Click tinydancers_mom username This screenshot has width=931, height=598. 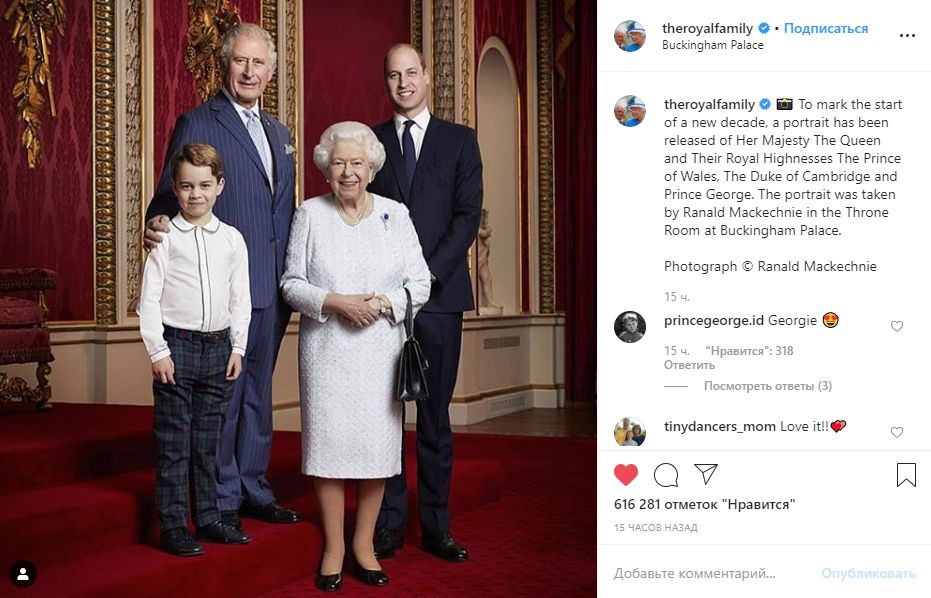[x=720, y=426]
